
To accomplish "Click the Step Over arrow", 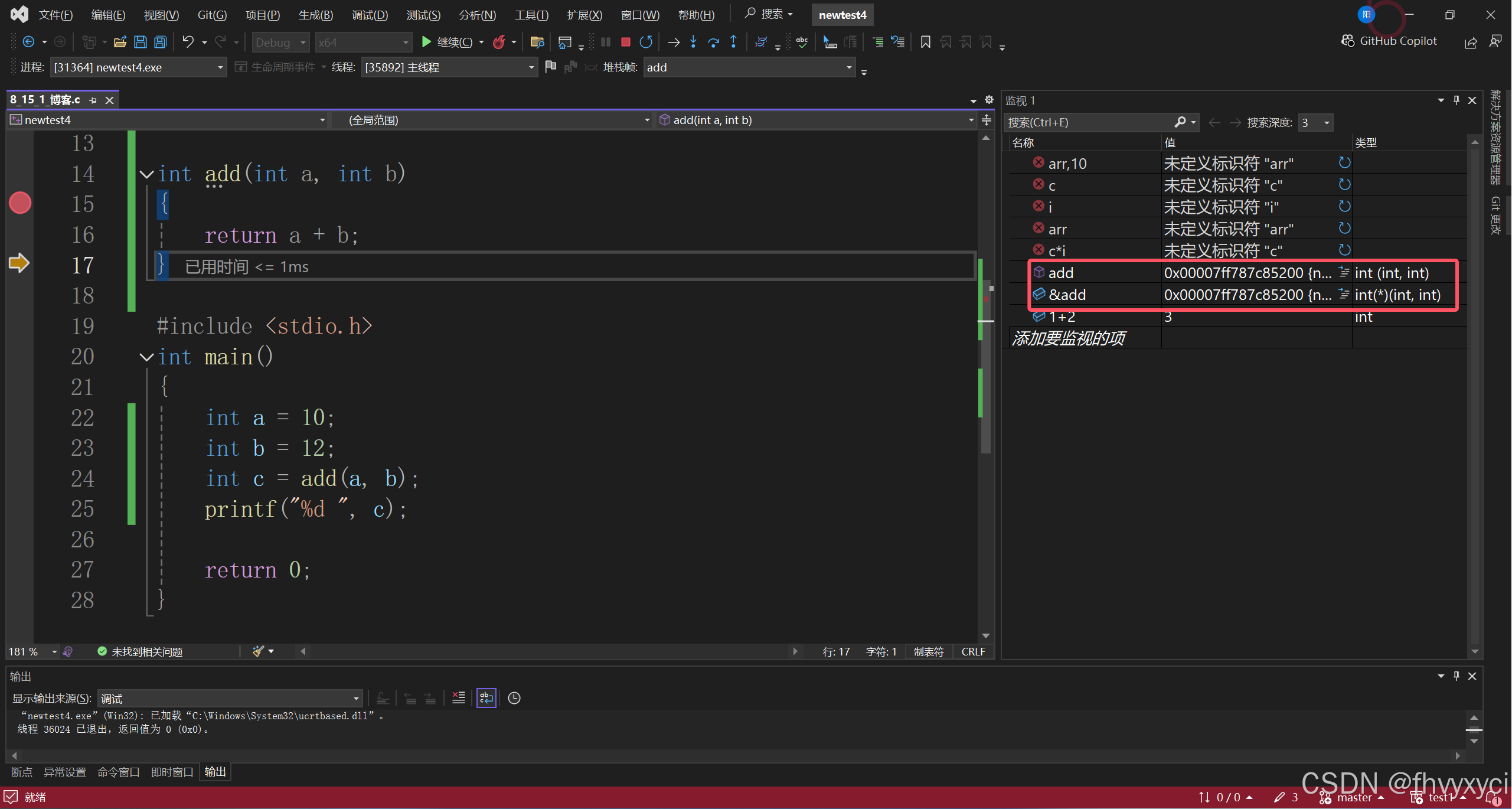I will (x=713, y=42).
